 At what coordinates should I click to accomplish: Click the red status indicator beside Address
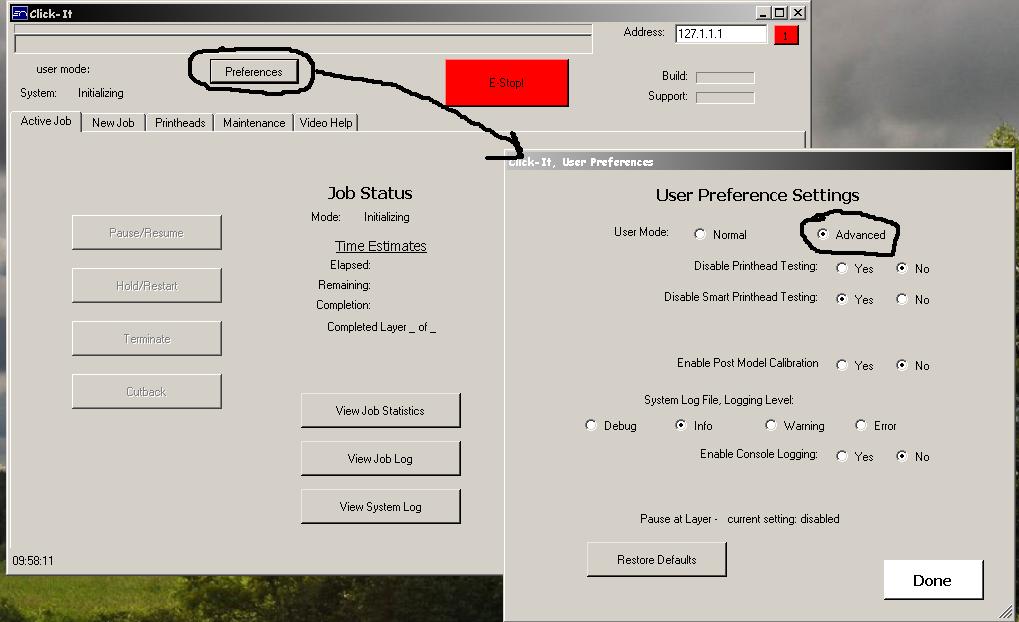(x=786, y=35)
